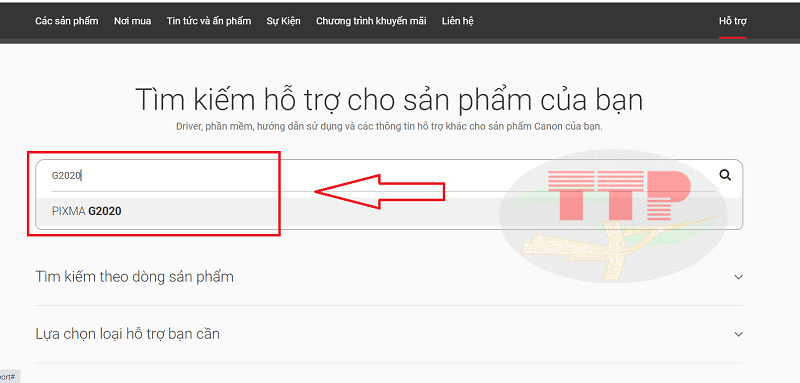The height and width of the screenshot is (383, 800).
Task: Go to Tin tức và ấn phẩm
Action: (209, 21)
